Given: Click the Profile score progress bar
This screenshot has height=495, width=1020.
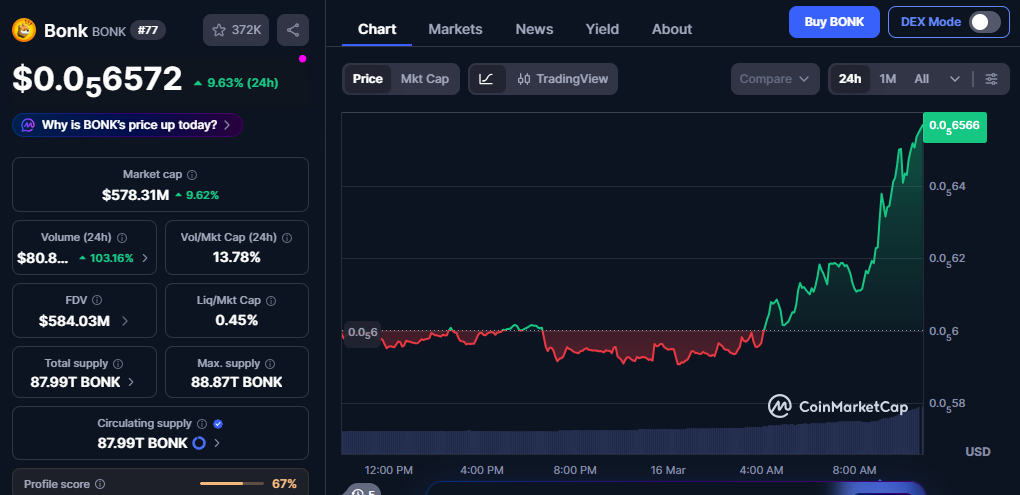Looking at the screenshot, I should tap(232, 484).
